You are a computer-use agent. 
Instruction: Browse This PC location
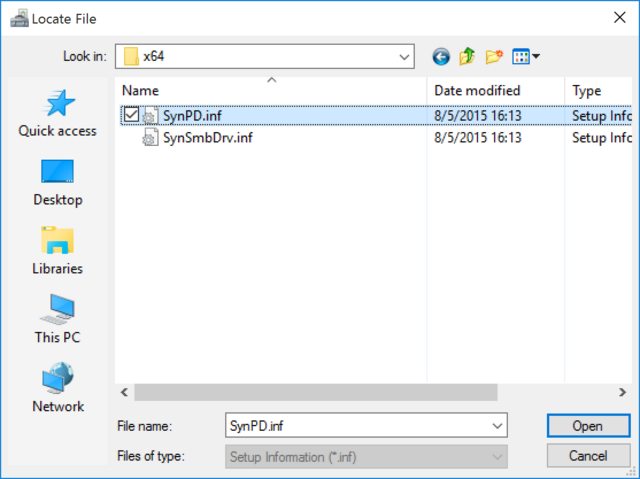point(58,319)
